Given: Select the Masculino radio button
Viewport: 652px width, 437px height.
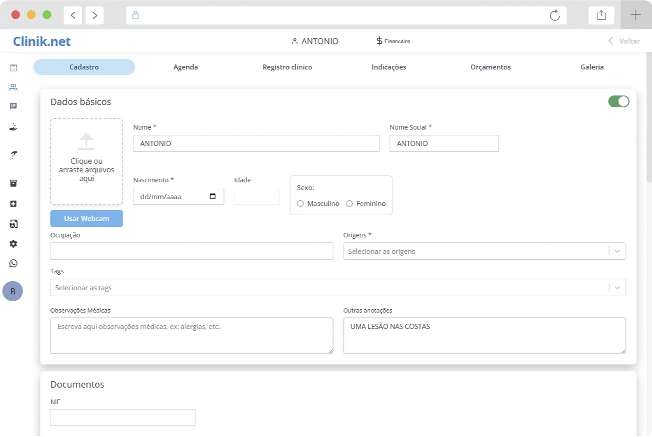Looking at the screenshot, I should point(301,203).
